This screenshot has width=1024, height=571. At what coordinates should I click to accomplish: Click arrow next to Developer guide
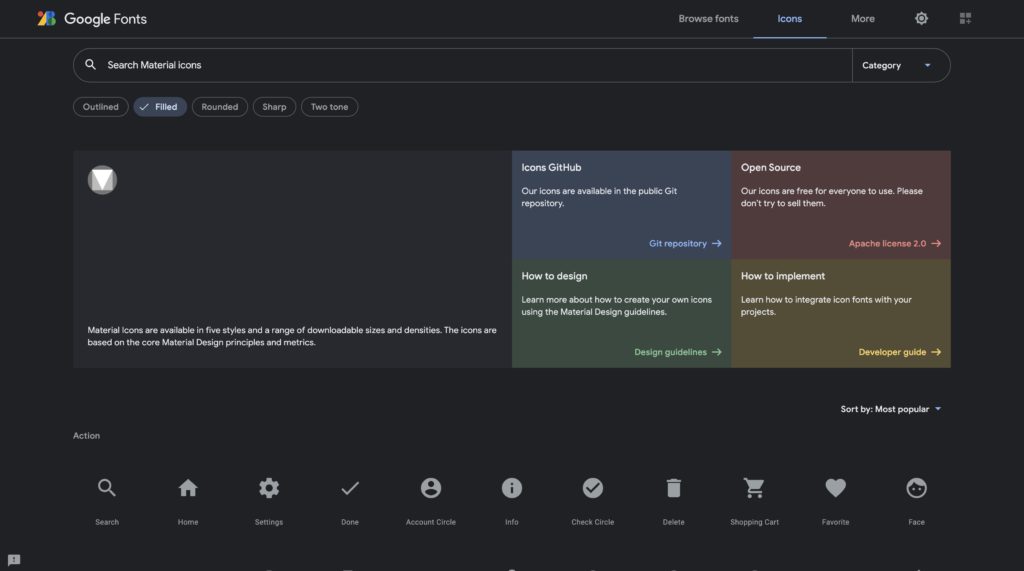tap(936, 351)
